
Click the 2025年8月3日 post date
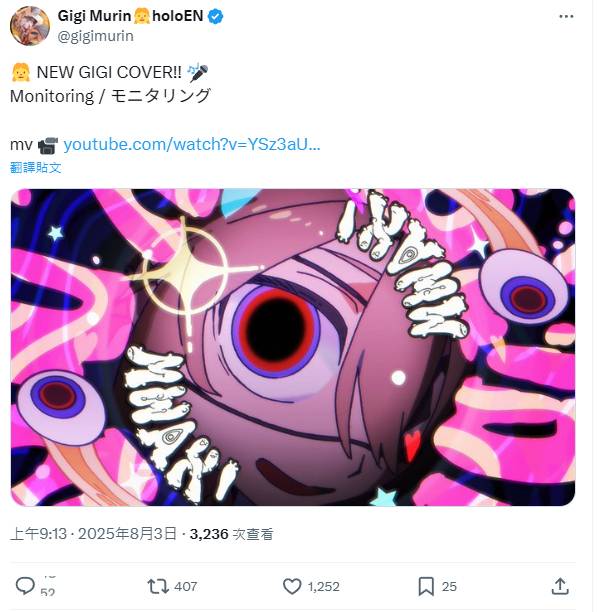pyautogui.click(x=127, y=534)
